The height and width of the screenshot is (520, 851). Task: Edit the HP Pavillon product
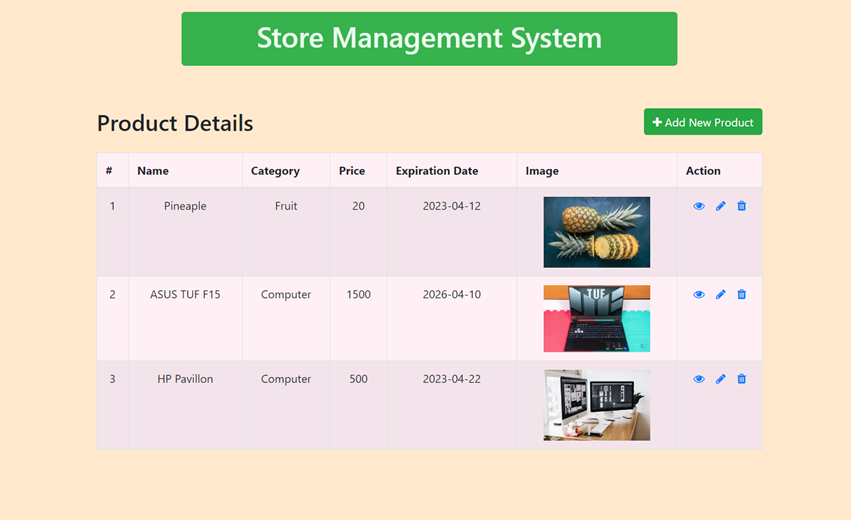(720, 379)
